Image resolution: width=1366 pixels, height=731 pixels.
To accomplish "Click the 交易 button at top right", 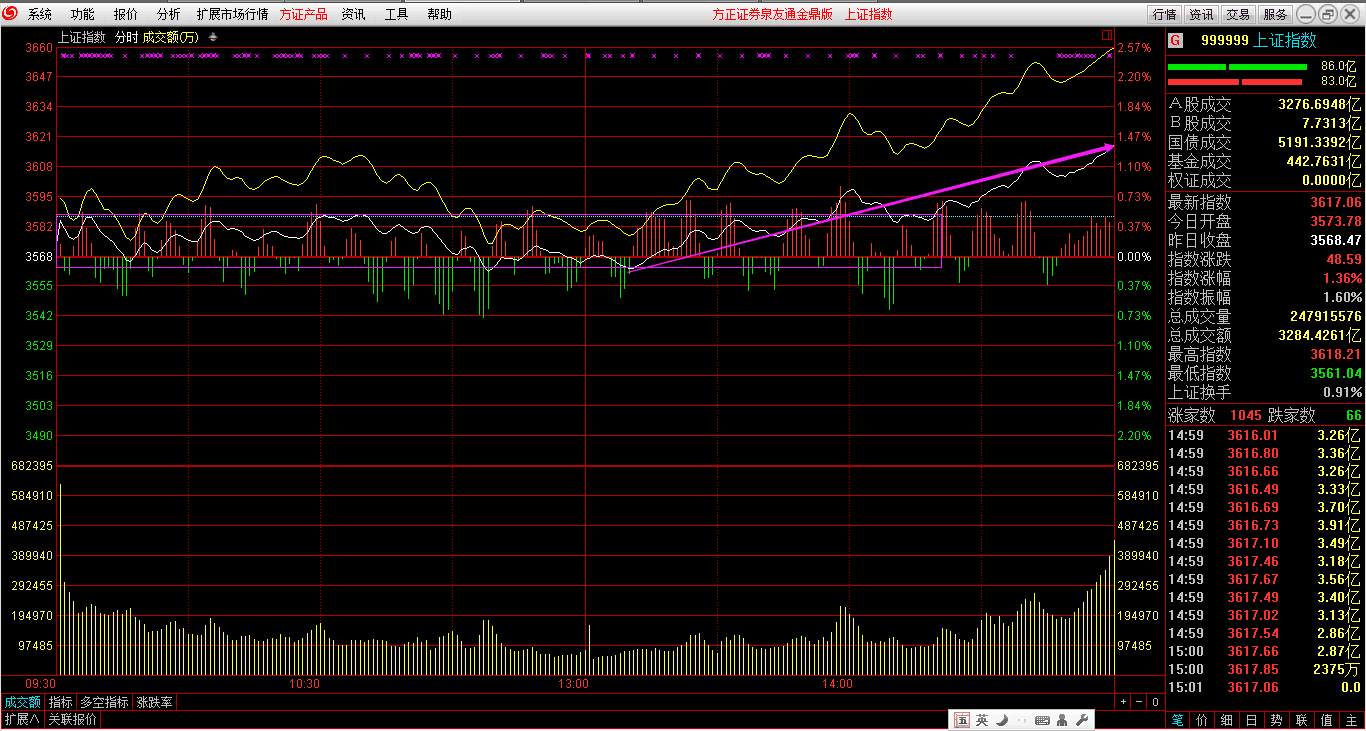I will pos(1238,14).
